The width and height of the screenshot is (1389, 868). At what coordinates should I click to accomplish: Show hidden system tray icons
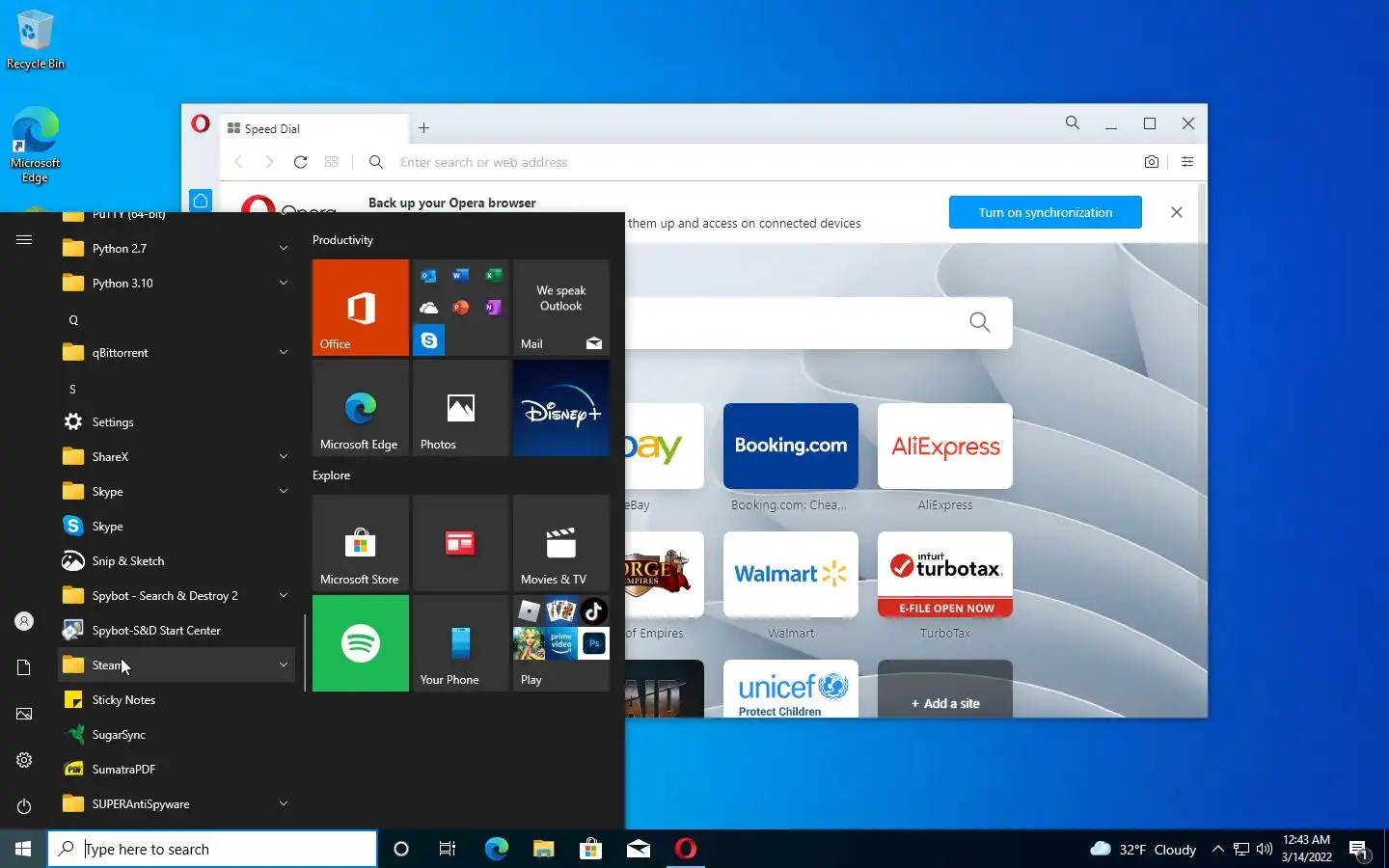coord(1217,849)
